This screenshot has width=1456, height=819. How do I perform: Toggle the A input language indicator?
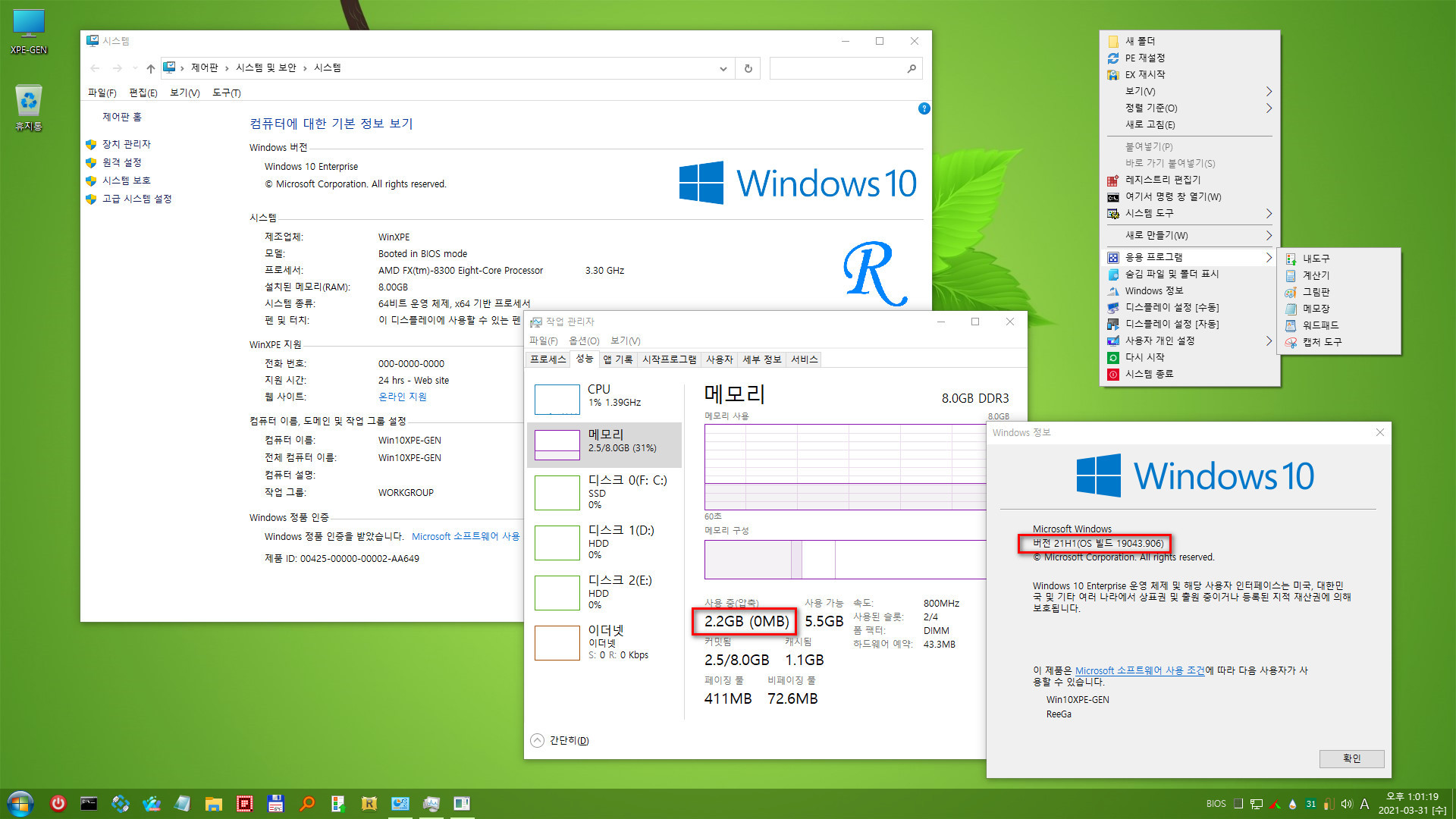click(x=1365, y=804)
